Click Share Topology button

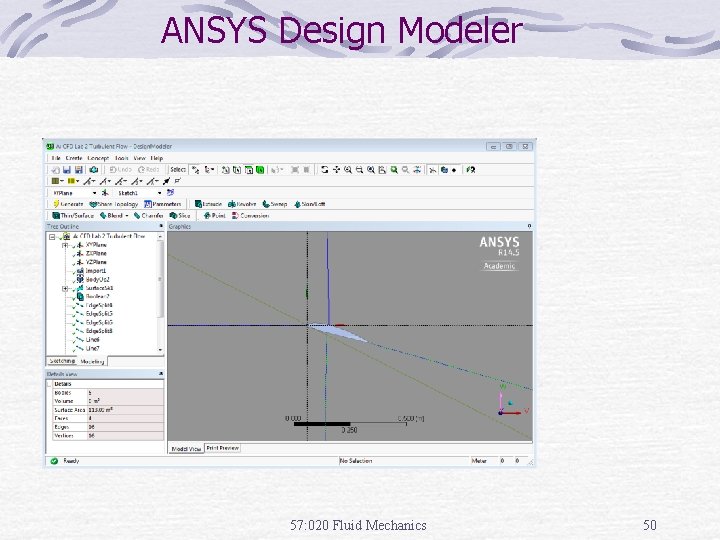coord(113,204)
